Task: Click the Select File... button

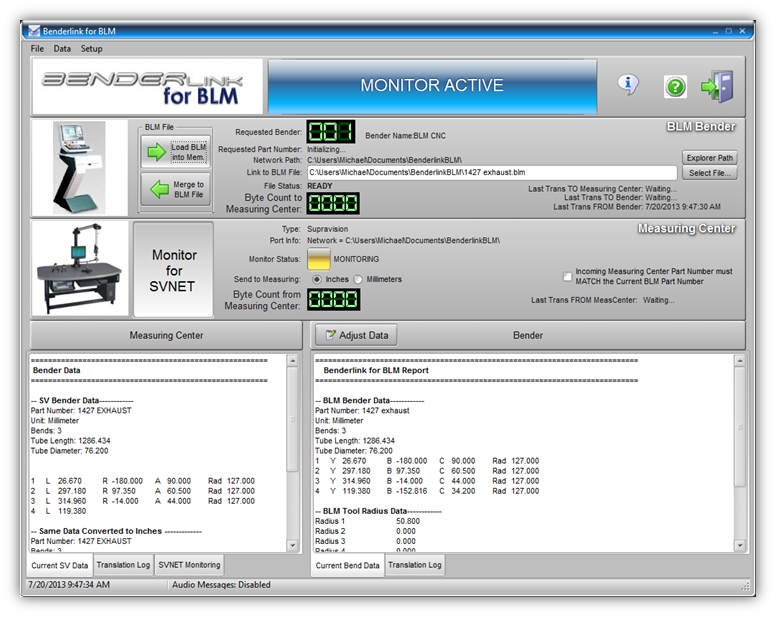Action: coord(709,173)
